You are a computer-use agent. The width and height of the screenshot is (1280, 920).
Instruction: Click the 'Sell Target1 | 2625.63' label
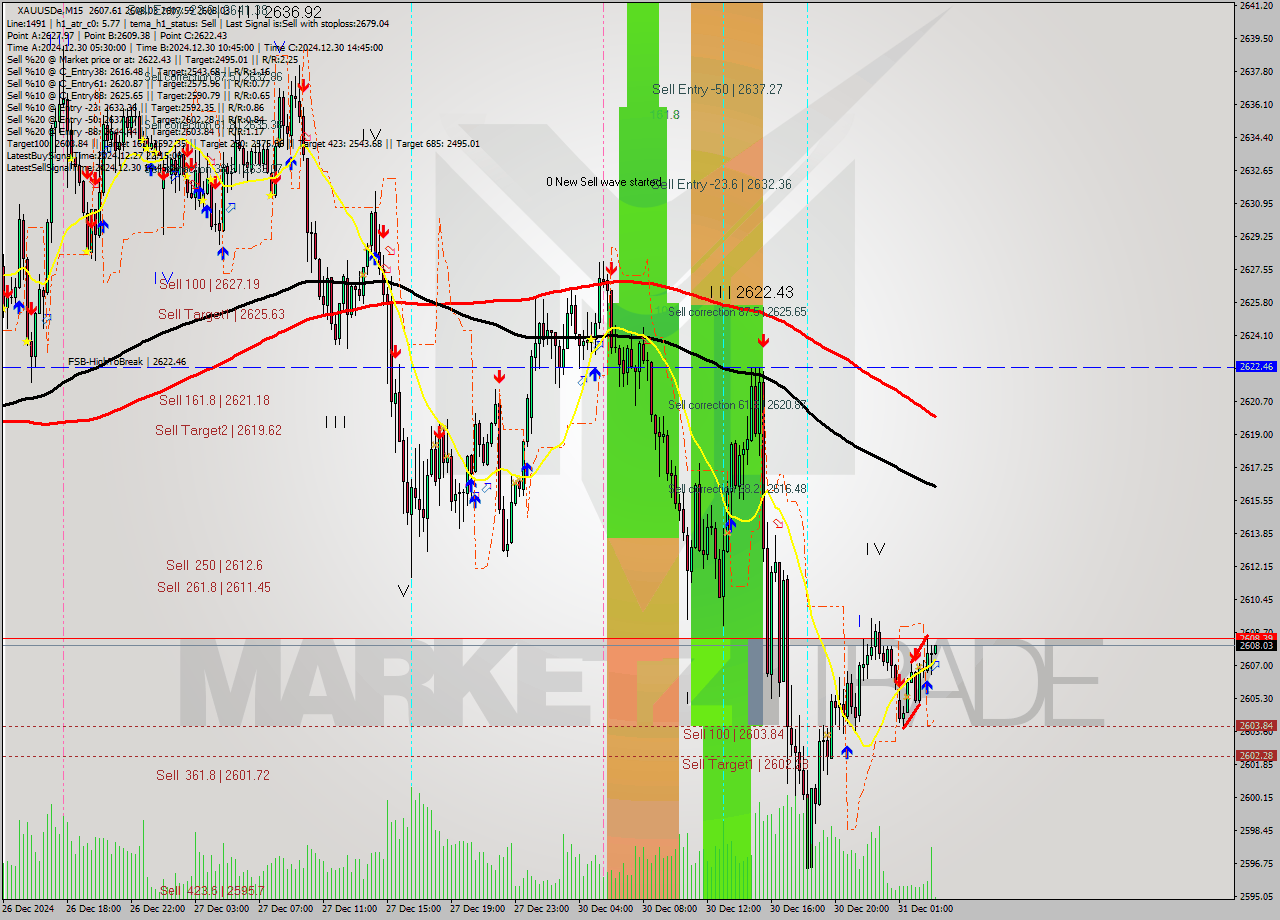(x=221, y=314)
